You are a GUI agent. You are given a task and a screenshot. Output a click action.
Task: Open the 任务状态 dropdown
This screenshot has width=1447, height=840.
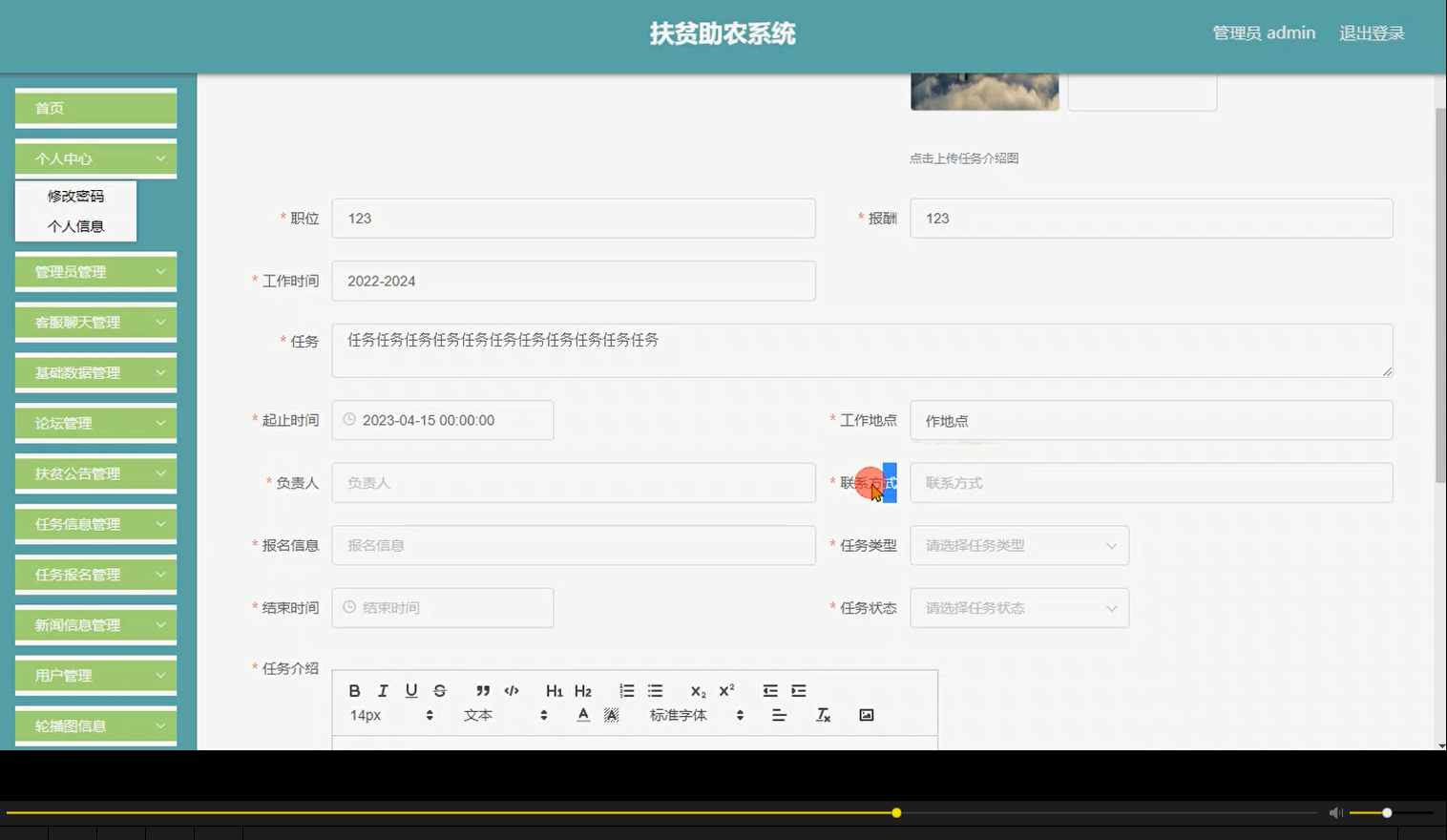coord(1018,608)
